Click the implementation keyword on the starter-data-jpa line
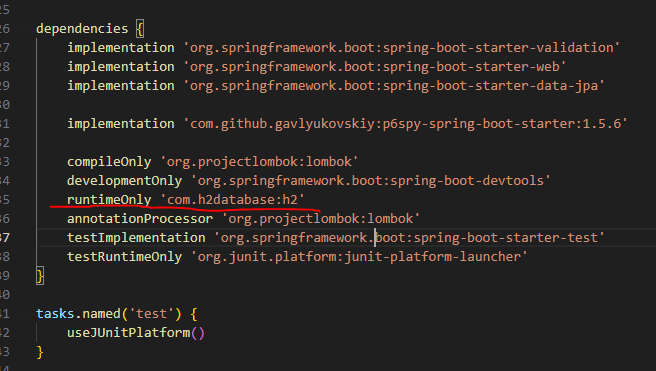The image size is (656, 371). point(121,86)
